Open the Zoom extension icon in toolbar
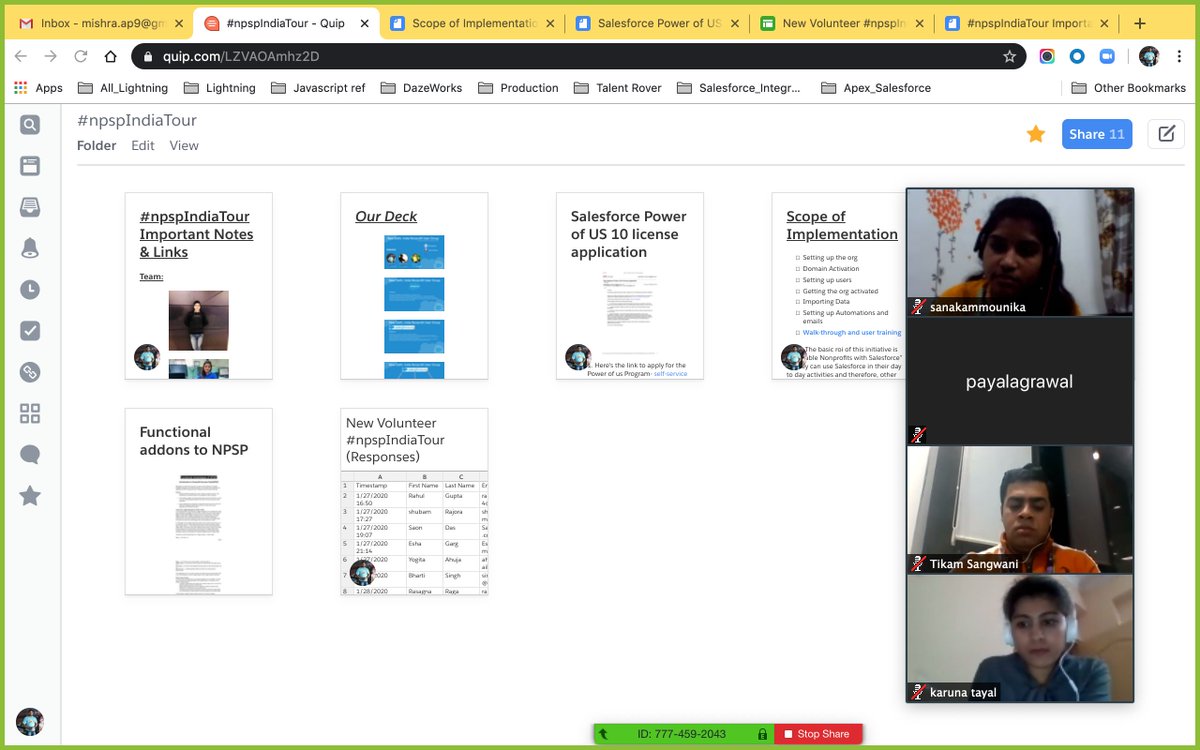Screen dimensions: 1200x750 click(1107, 57)
